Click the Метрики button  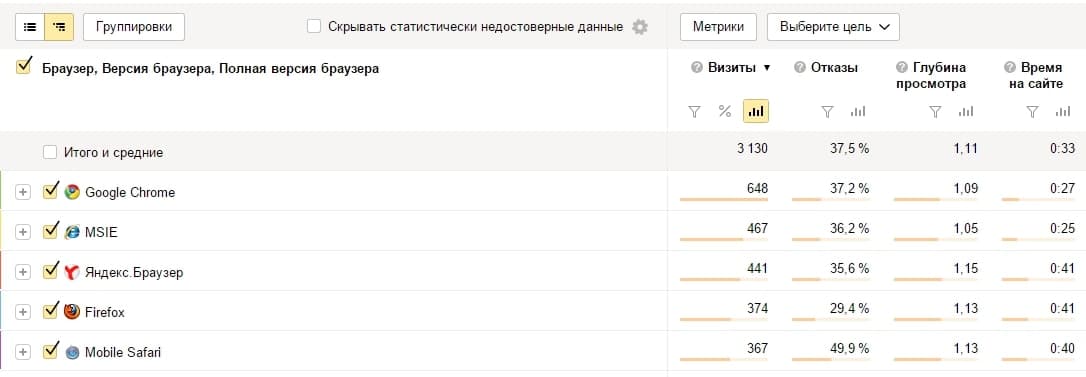719,27
